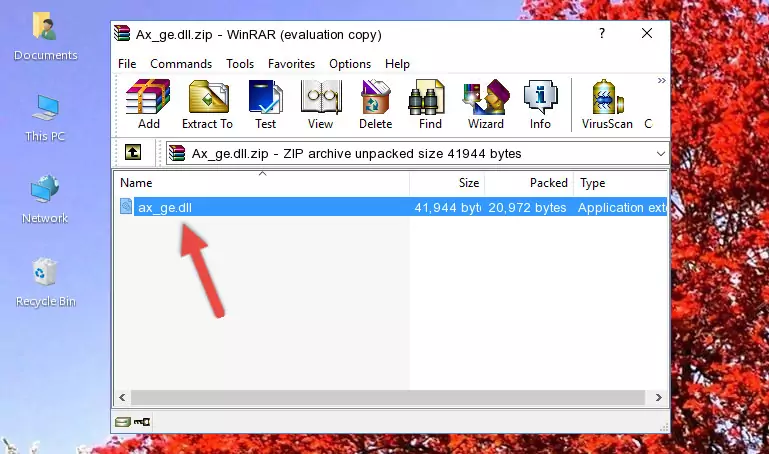Screen dimensions: 769x454
Task: Run the Test archive tool
Action: [x=265, y=104]
